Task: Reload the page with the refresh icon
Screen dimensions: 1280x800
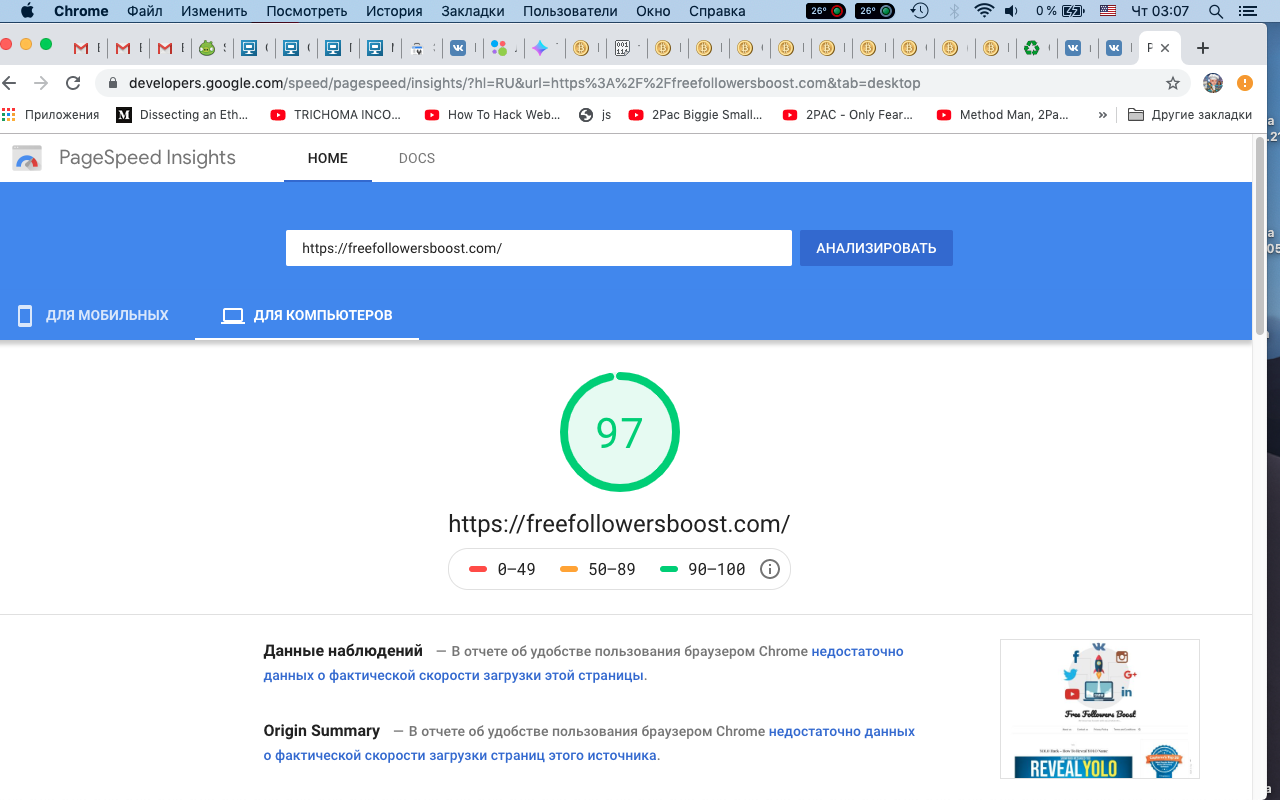Action: pos(72,83)
